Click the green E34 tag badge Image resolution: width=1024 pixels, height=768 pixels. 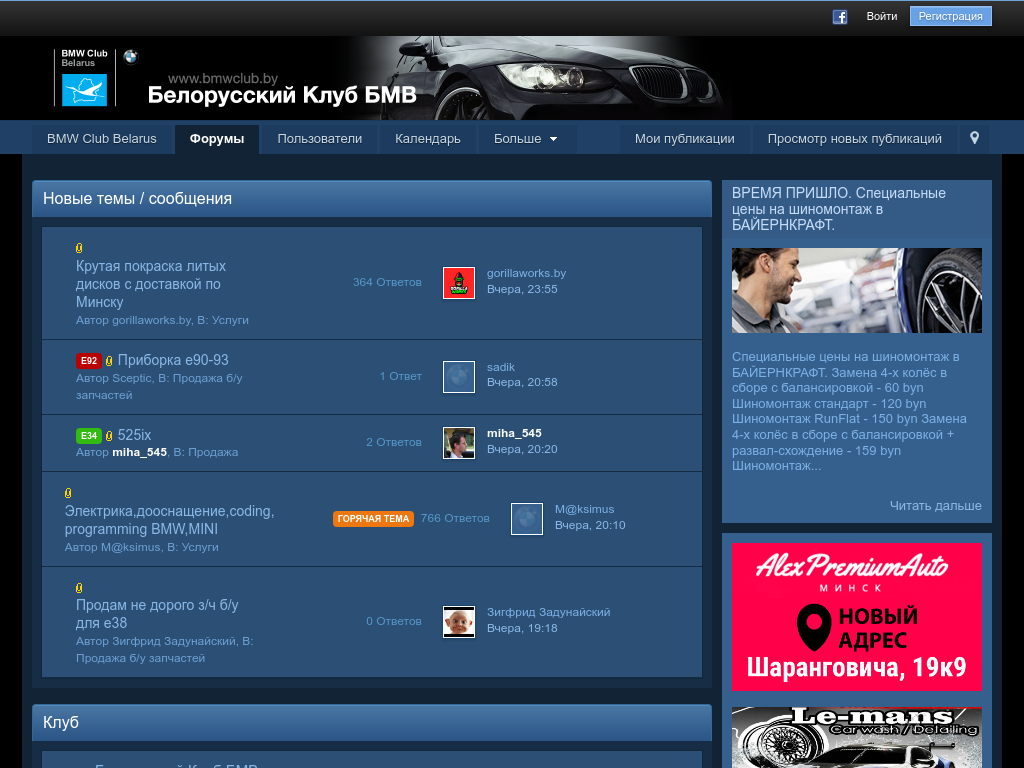pyautogui.click(x=88, y=436)
